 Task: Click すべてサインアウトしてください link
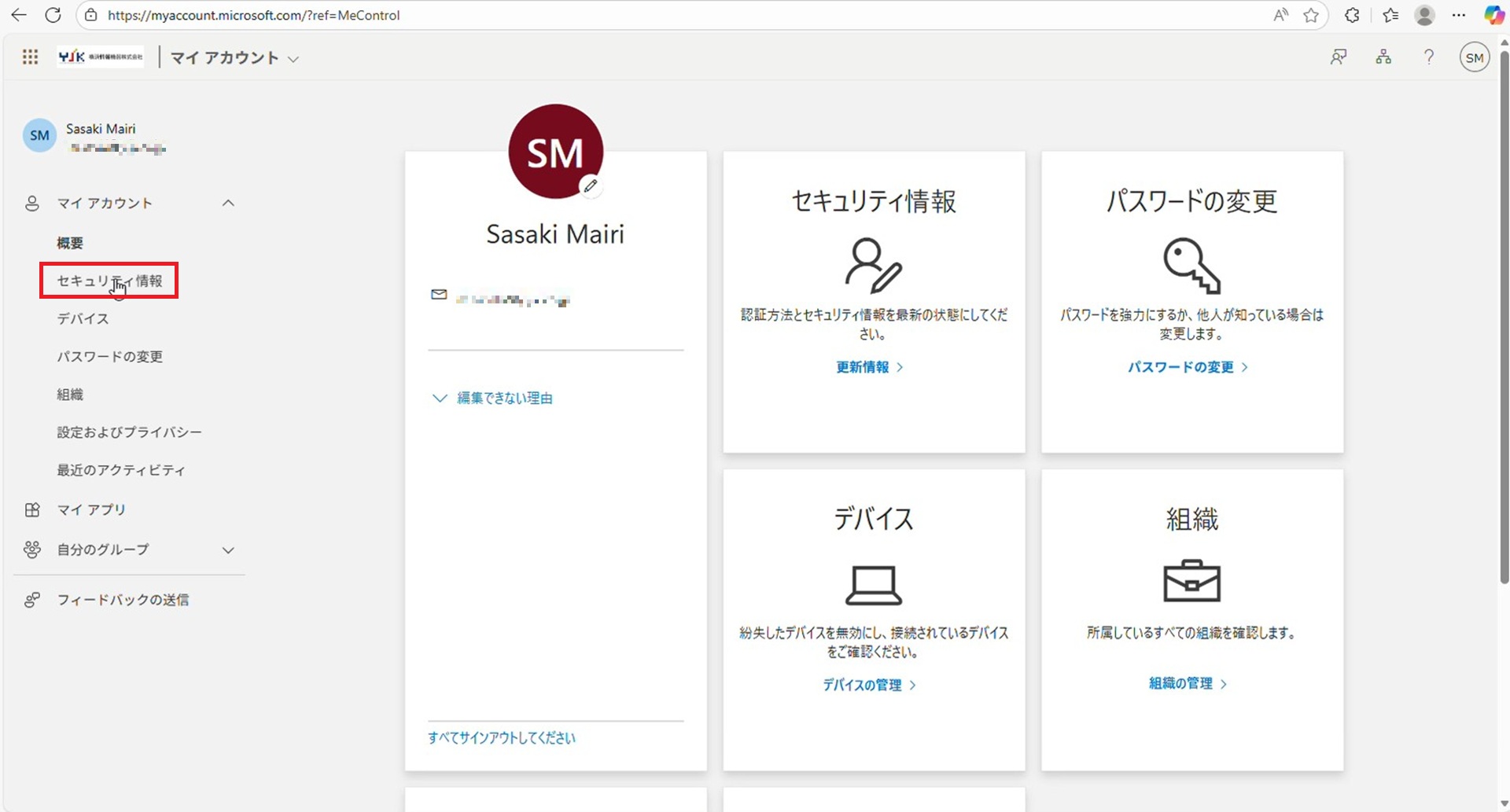[502, 738]
